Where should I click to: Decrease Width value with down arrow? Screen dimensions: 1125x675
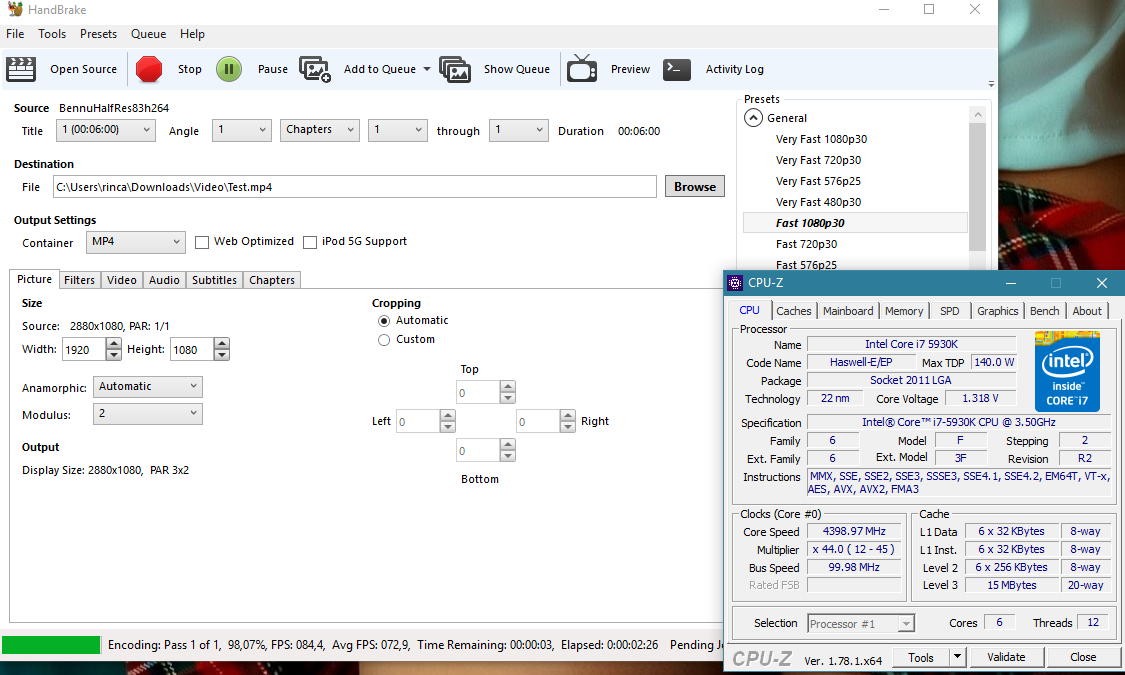click(113, 355)
